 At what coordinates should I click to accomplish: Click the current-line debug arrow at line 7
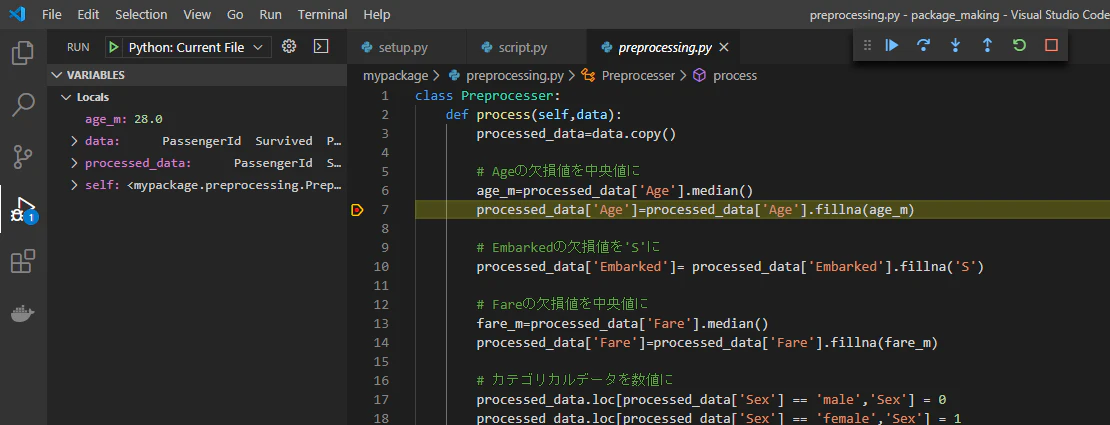click(x=357, y=210)
